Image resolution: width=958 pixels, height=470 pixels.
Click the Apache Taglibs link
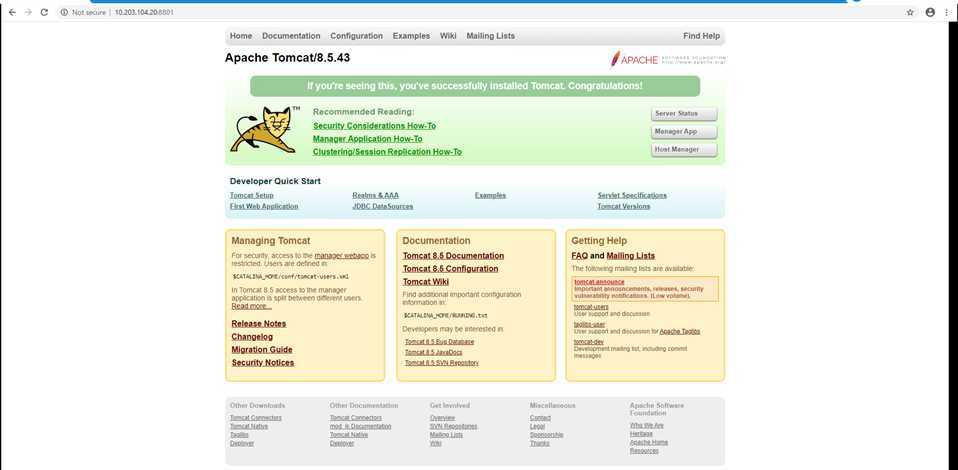[679, 332]
